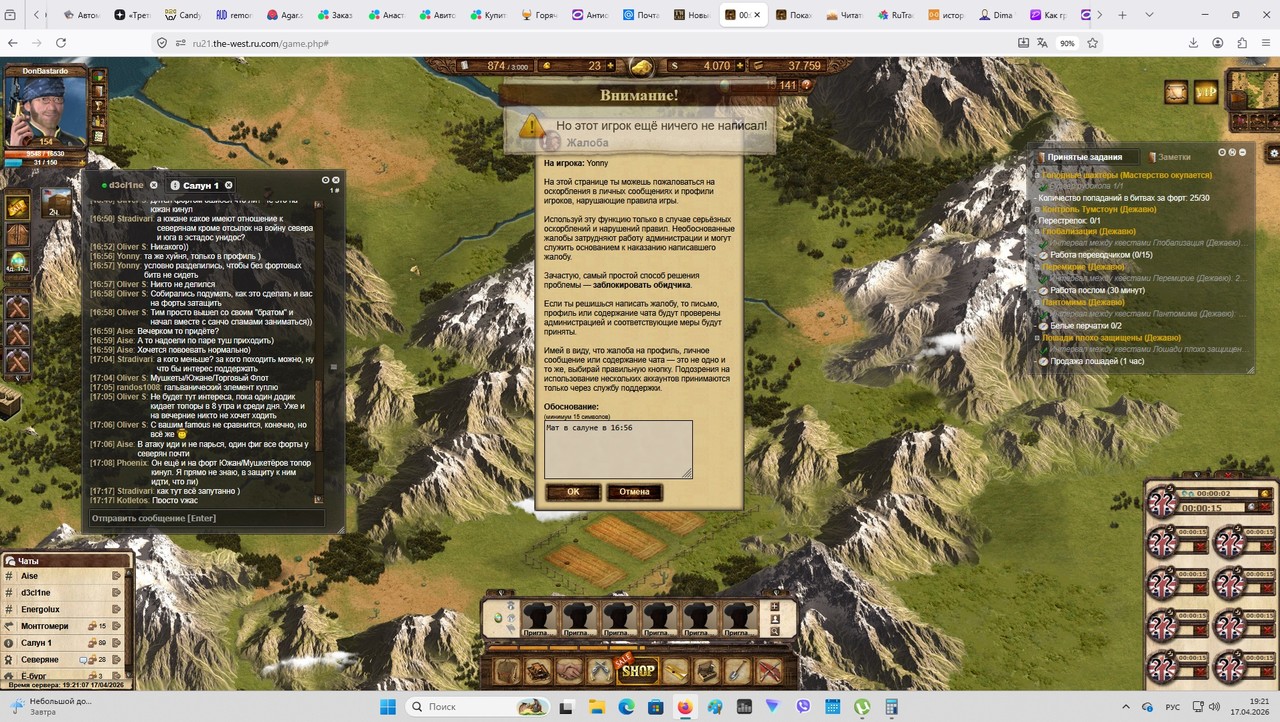Close the Салун 1 chat tab

[228, 185]
